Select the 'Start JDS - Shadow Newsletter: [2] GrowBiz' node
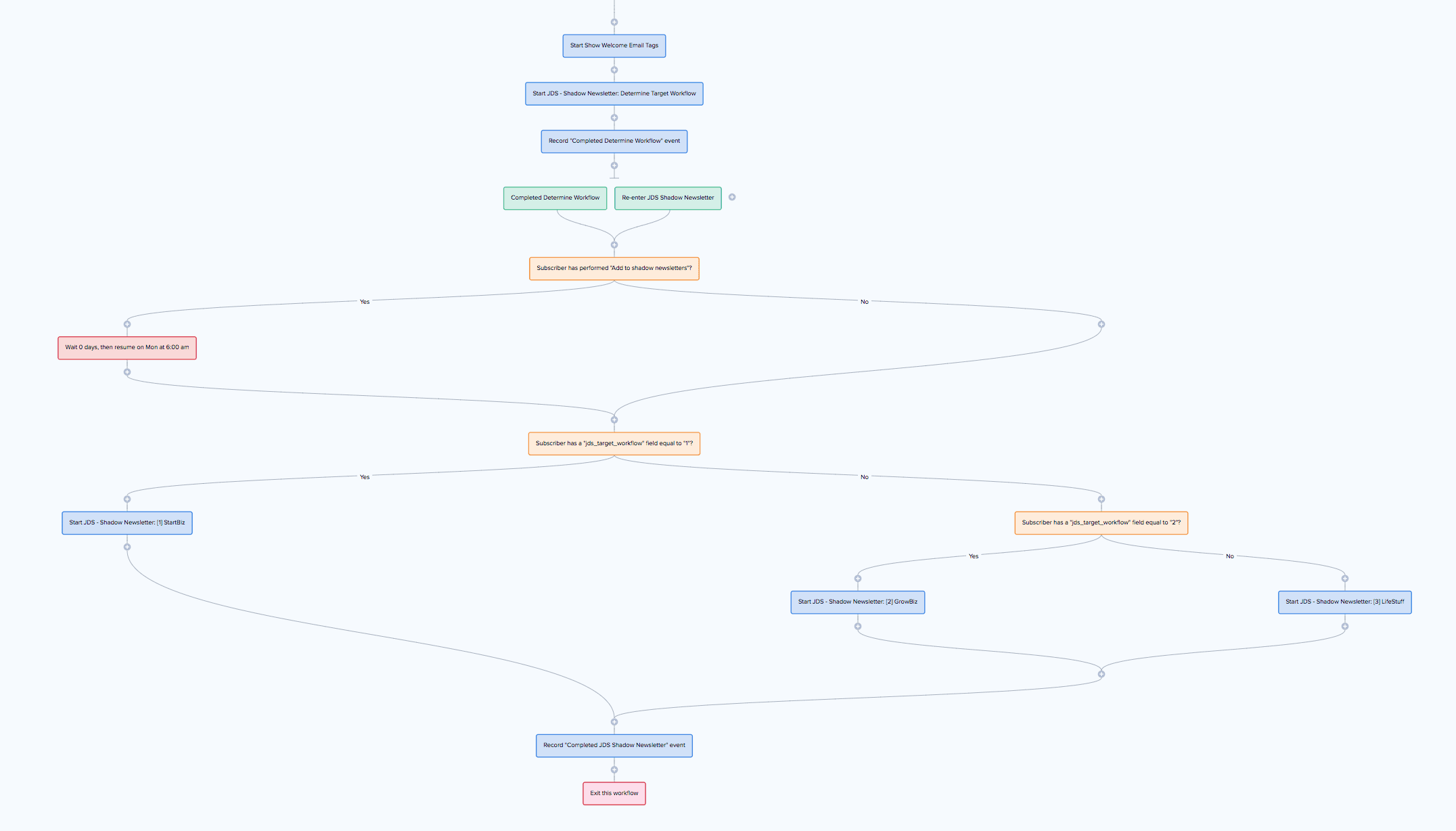Screen dimensions: 1456x831 (858, 601)
